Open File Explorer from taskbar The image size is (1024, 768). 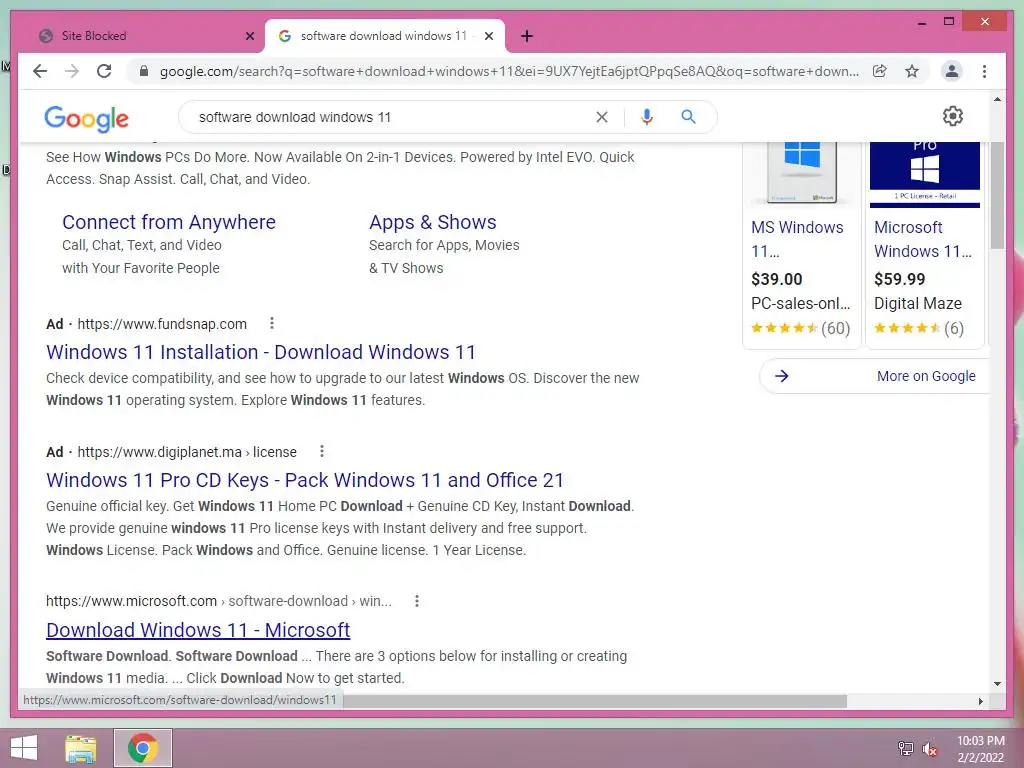pos(81,748)
